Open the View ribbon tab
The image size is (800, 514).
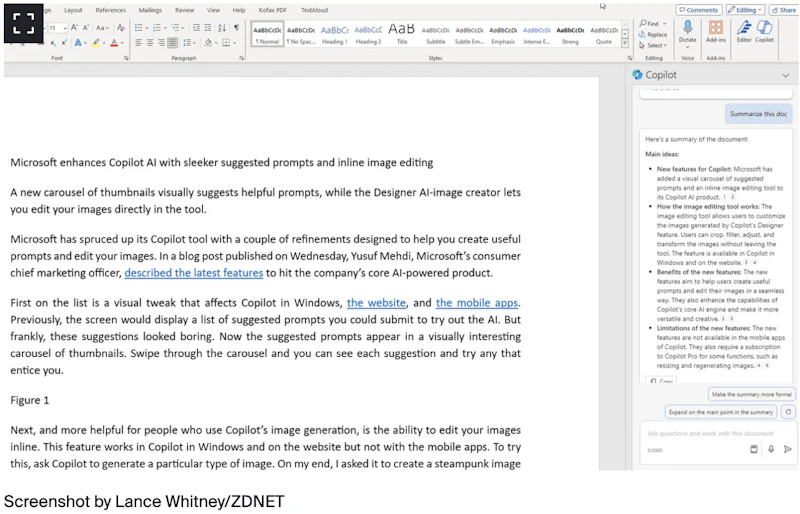click(213, 10)
